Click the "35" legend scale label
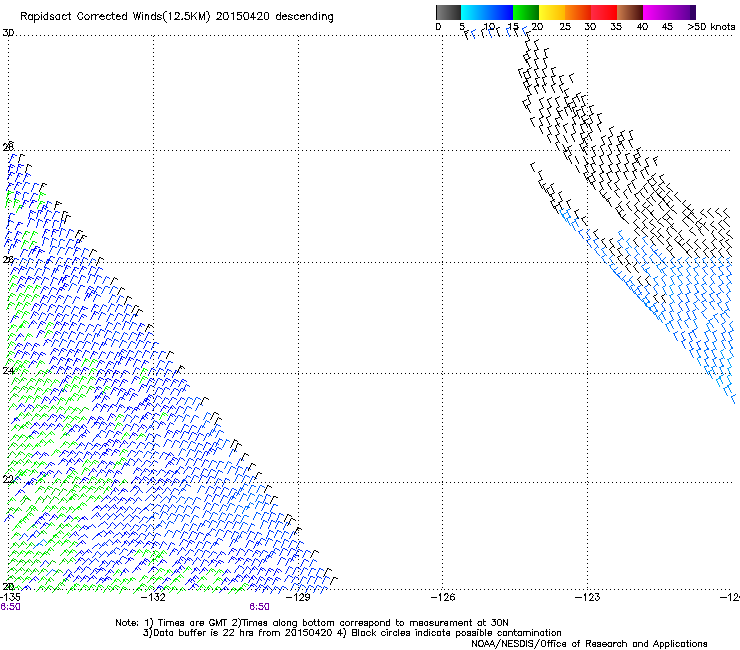 616,27
